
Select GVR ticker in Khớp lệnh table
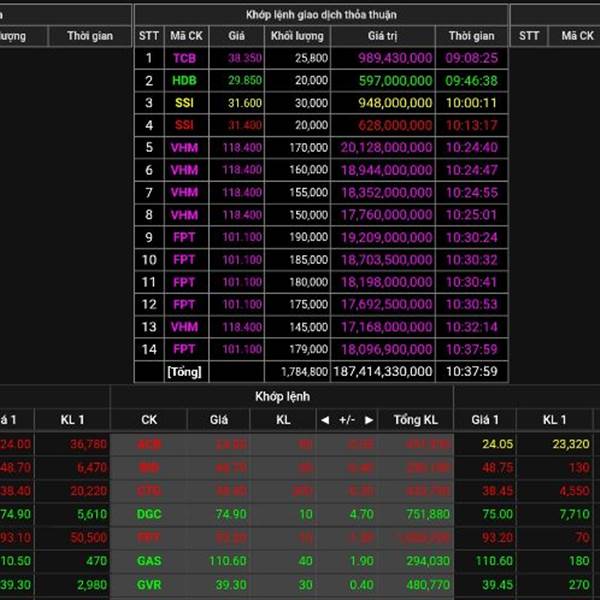point(149,585)
